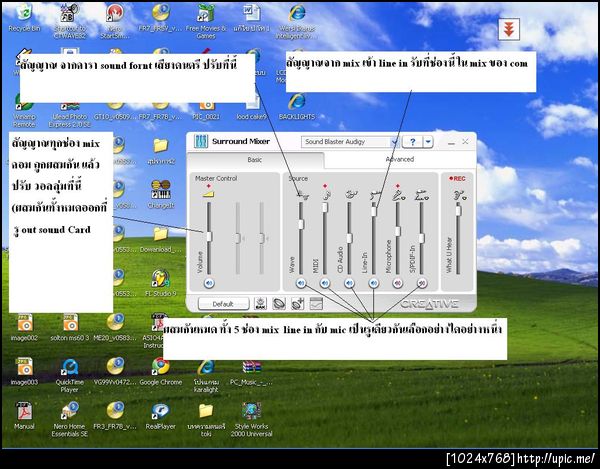Image resolution: width=600 pixels, height=469 pixels.
Task: Mute the CD Audio source channel
Action: point(349,283)
